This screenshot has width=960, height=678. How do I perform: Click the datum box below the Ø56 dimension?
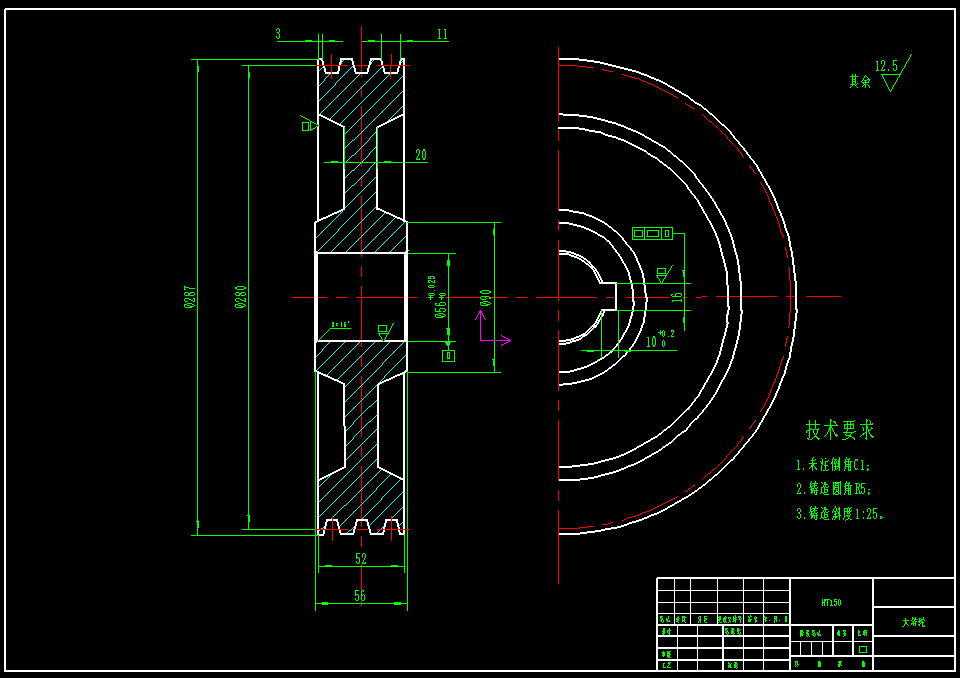(x=448, y=355)
